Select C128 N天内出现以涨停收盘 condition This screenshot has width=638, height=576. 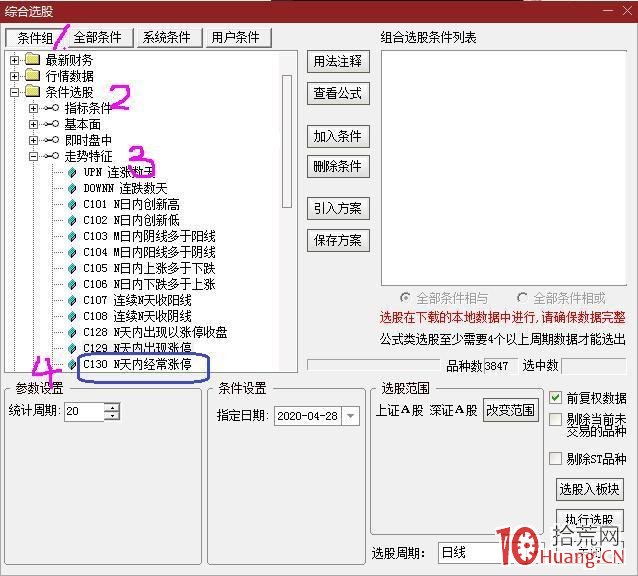(155, 332)
